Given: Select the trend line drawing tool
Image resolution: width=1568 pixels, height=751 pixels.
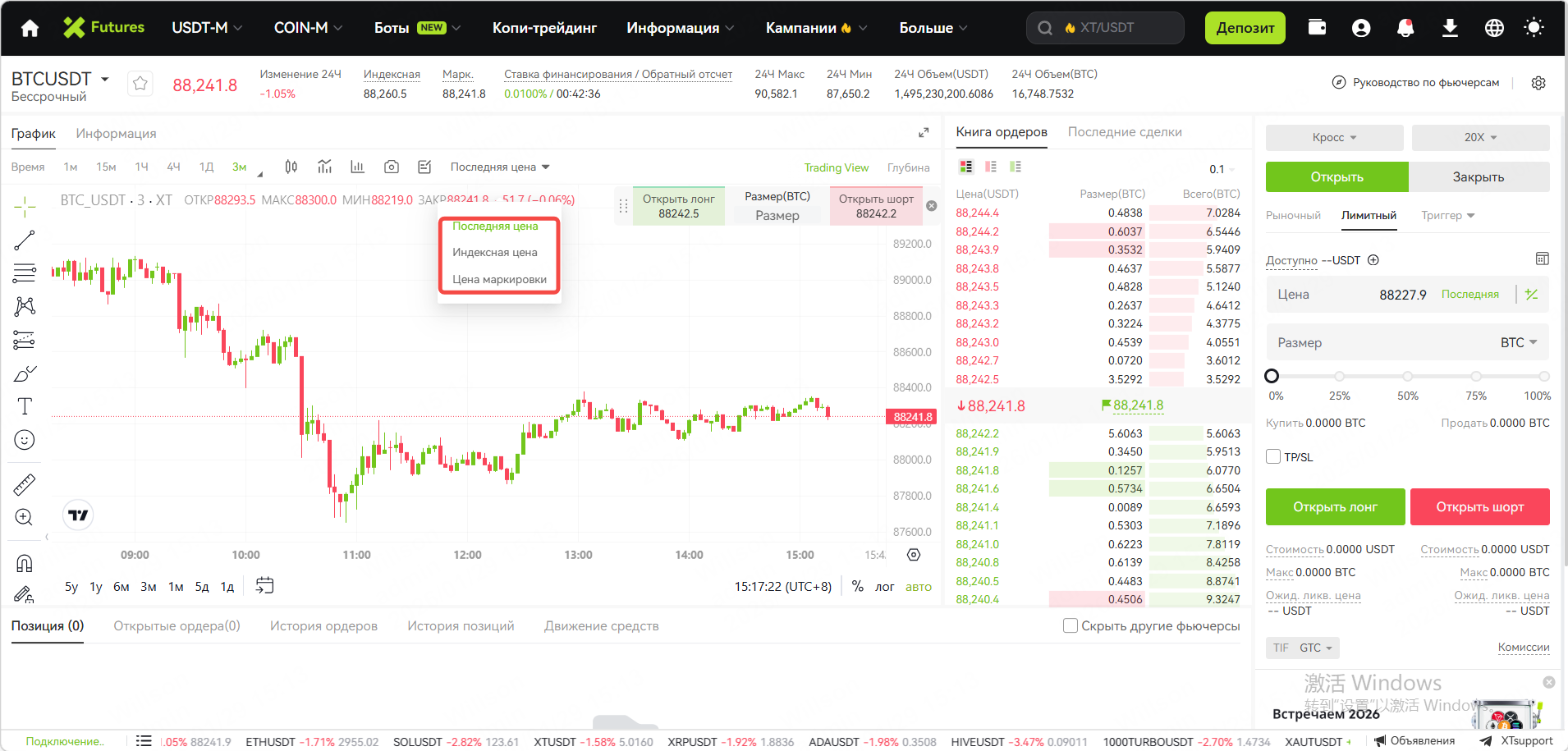Looking at the screenshot, I should click(25, 240).
